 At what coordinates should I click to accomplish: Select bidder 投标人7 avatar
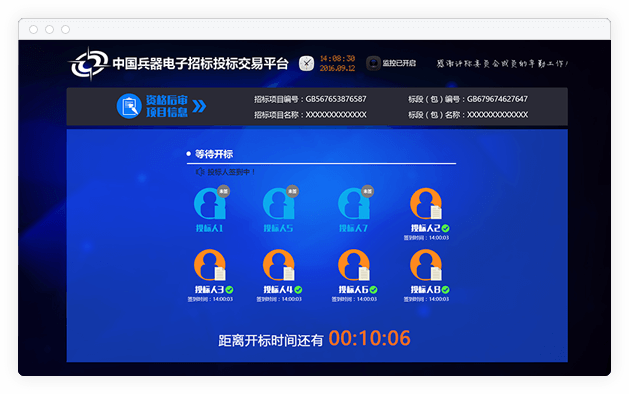354,203
